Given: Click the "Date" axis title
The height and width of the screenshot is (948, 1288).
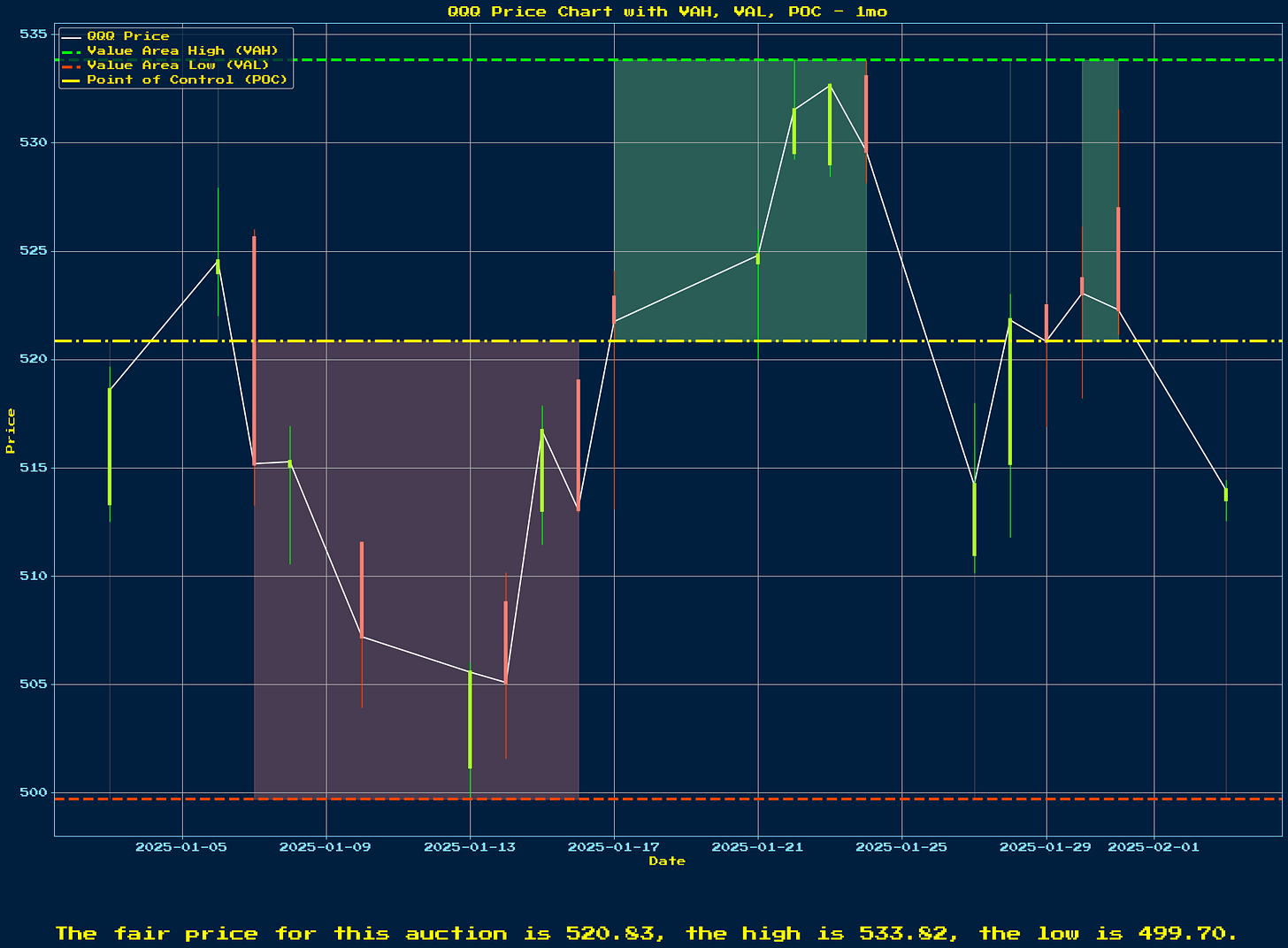Looking at the screenshot, I should [x=667, y=860].
